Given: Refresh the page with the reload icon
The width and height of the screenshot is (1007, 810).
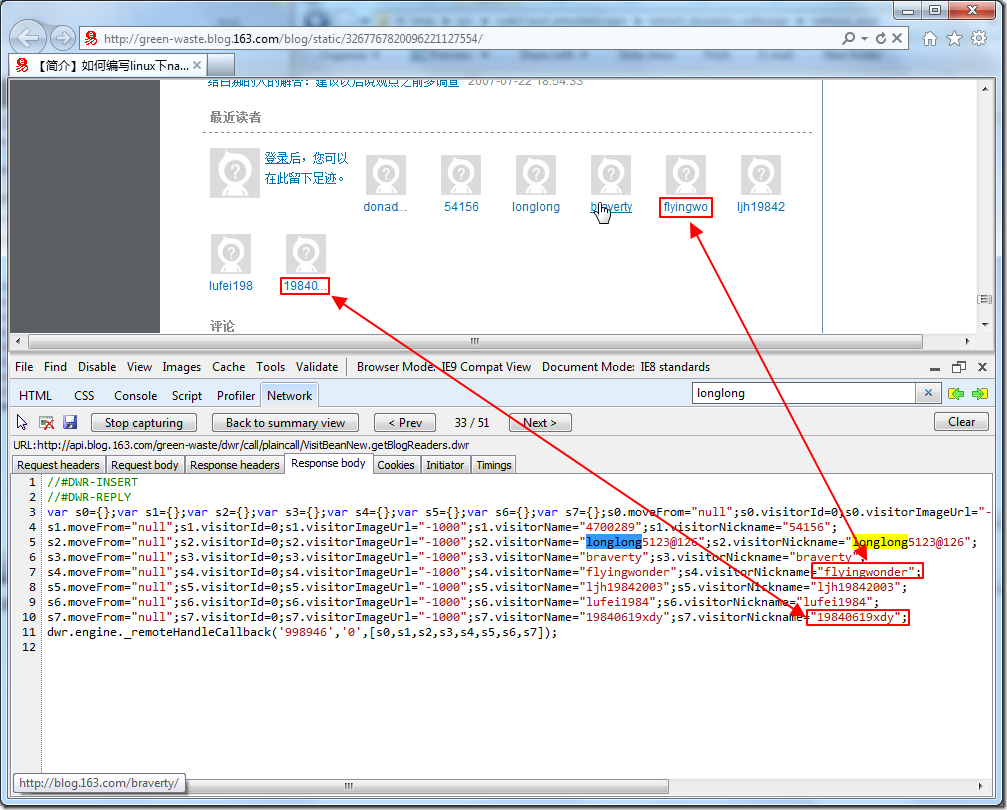Looking at the screenshot, I should pyautogui.click(x=880, y=39).
